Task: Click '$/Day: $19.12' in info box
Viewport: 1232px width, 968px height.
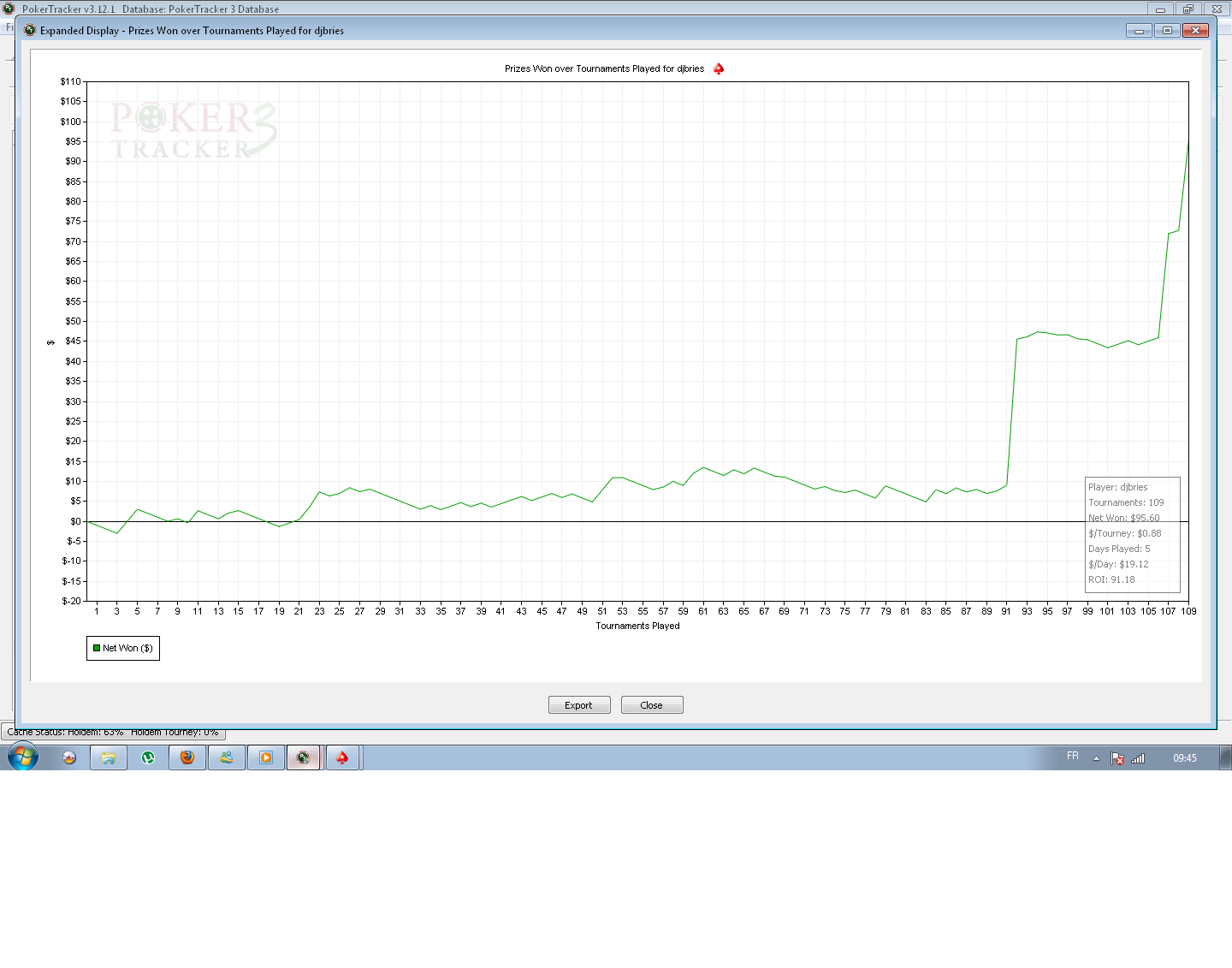Action: 1118,564
